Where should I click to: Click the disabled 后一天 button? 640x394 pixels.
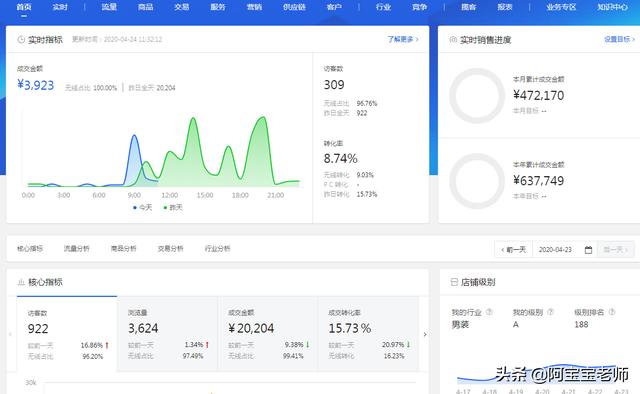click(616, 249)
